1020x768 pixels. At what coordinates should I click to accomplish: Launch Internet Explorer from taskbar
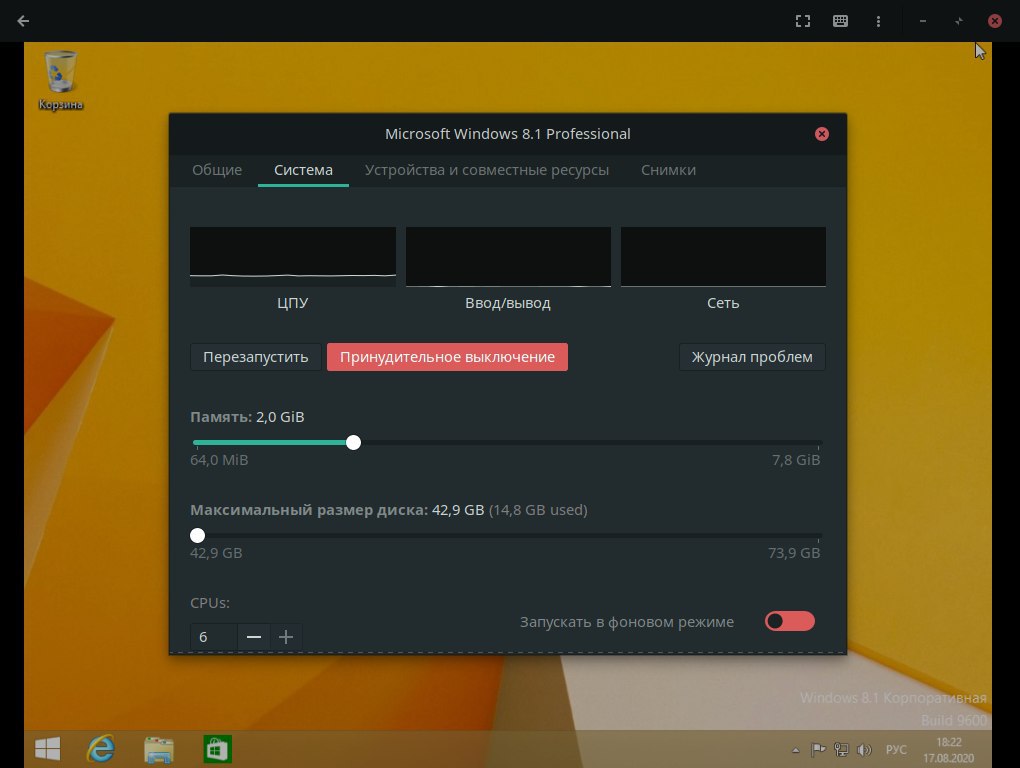(x=101, y=749)
